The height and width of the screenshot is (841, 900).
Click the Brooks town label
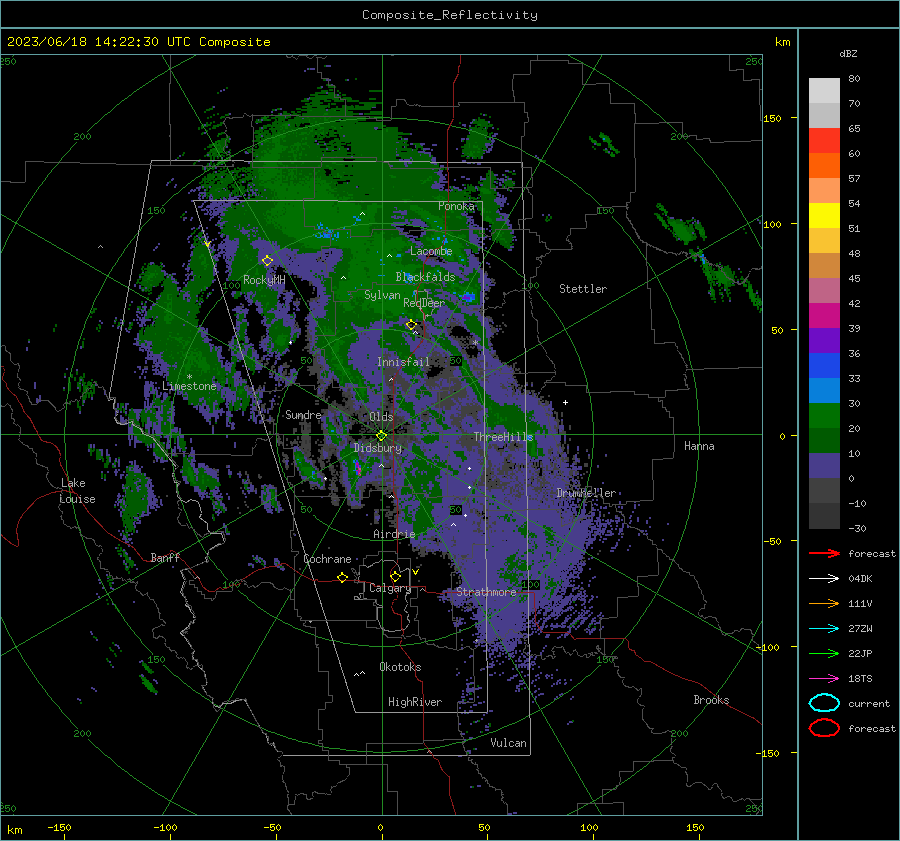click(x=711, y=700)
